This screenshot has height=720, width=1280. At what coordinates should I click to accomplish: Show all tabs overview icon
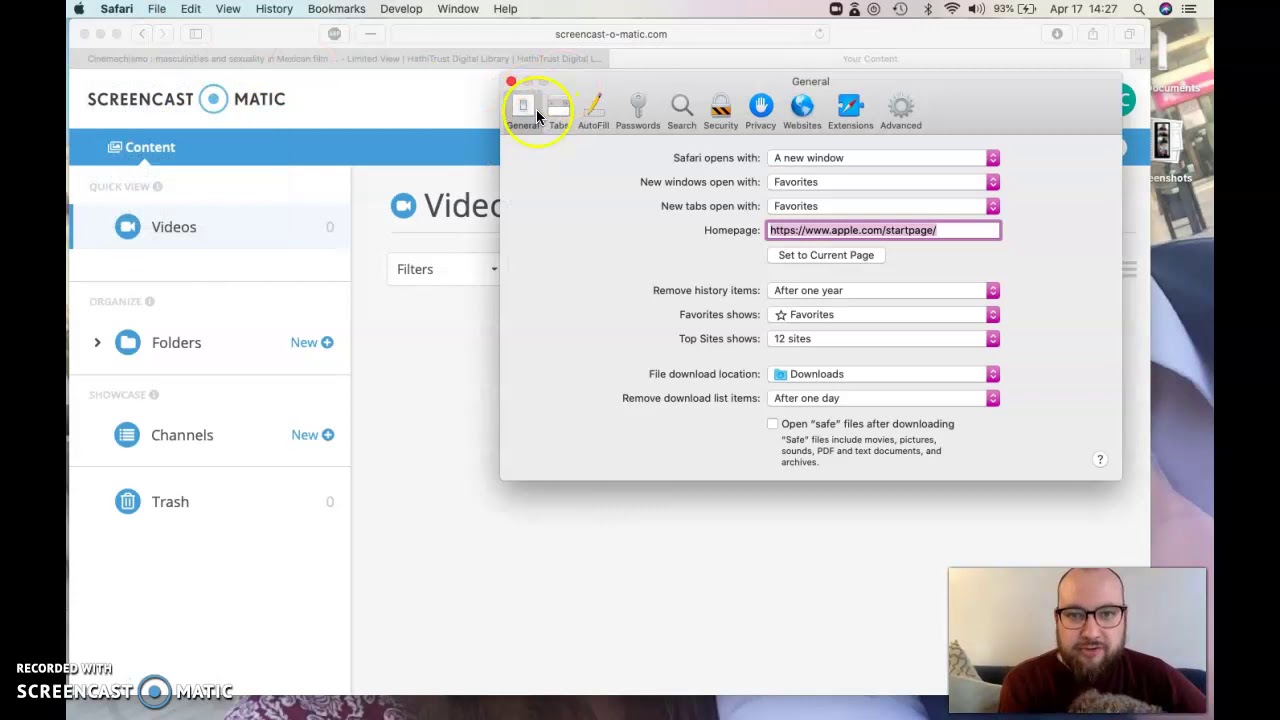coord(1129,34)
